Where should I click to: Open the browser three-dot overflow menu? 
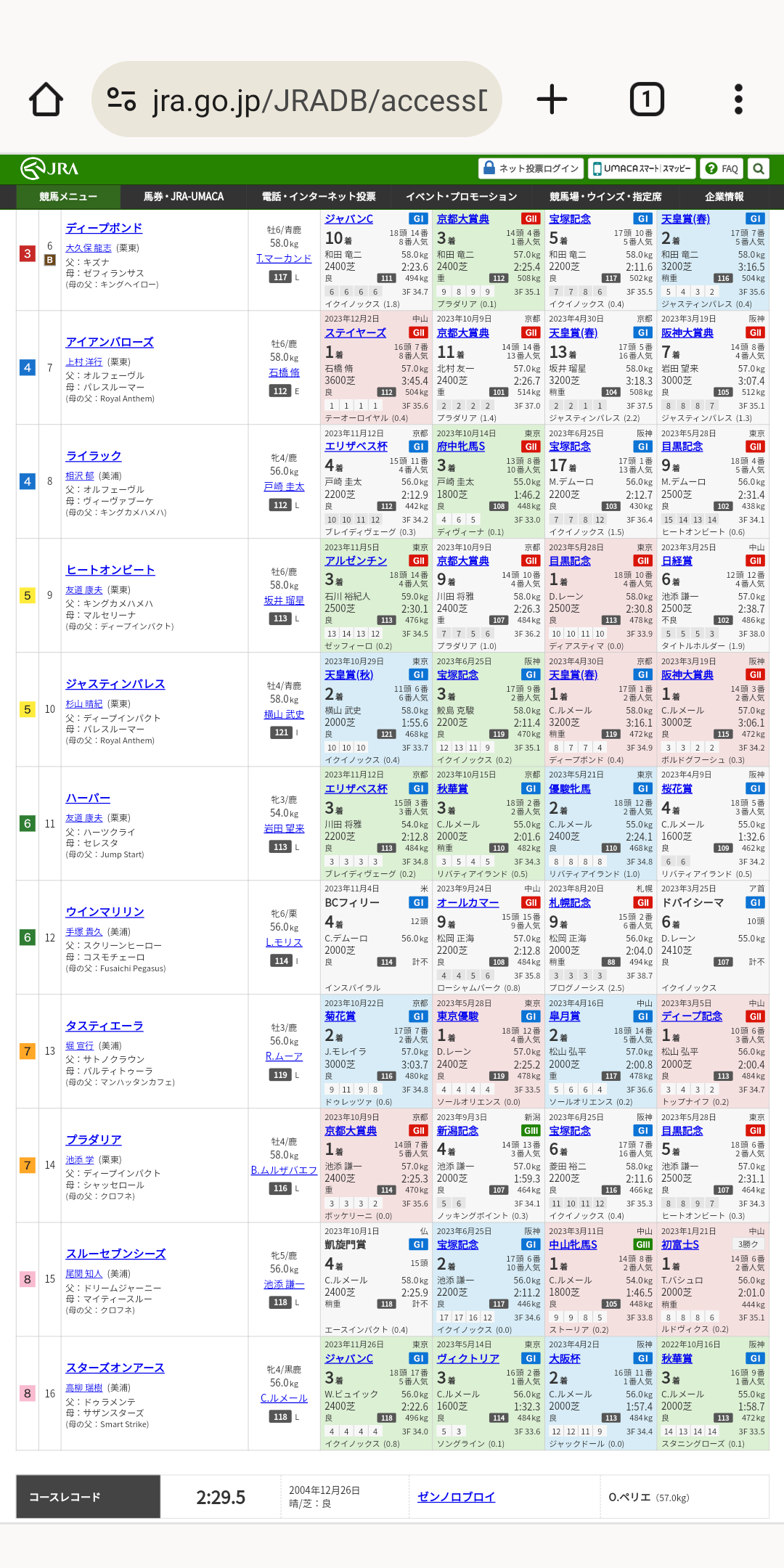pyautogui.click(x=738, y=99)
